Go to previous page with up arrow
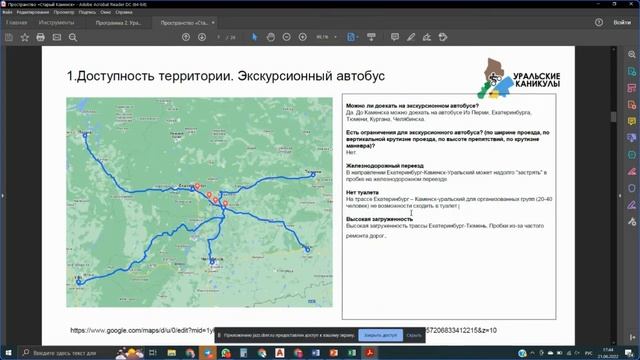The image size is (640, 360). pyautogui.click(x=186, y=37)
